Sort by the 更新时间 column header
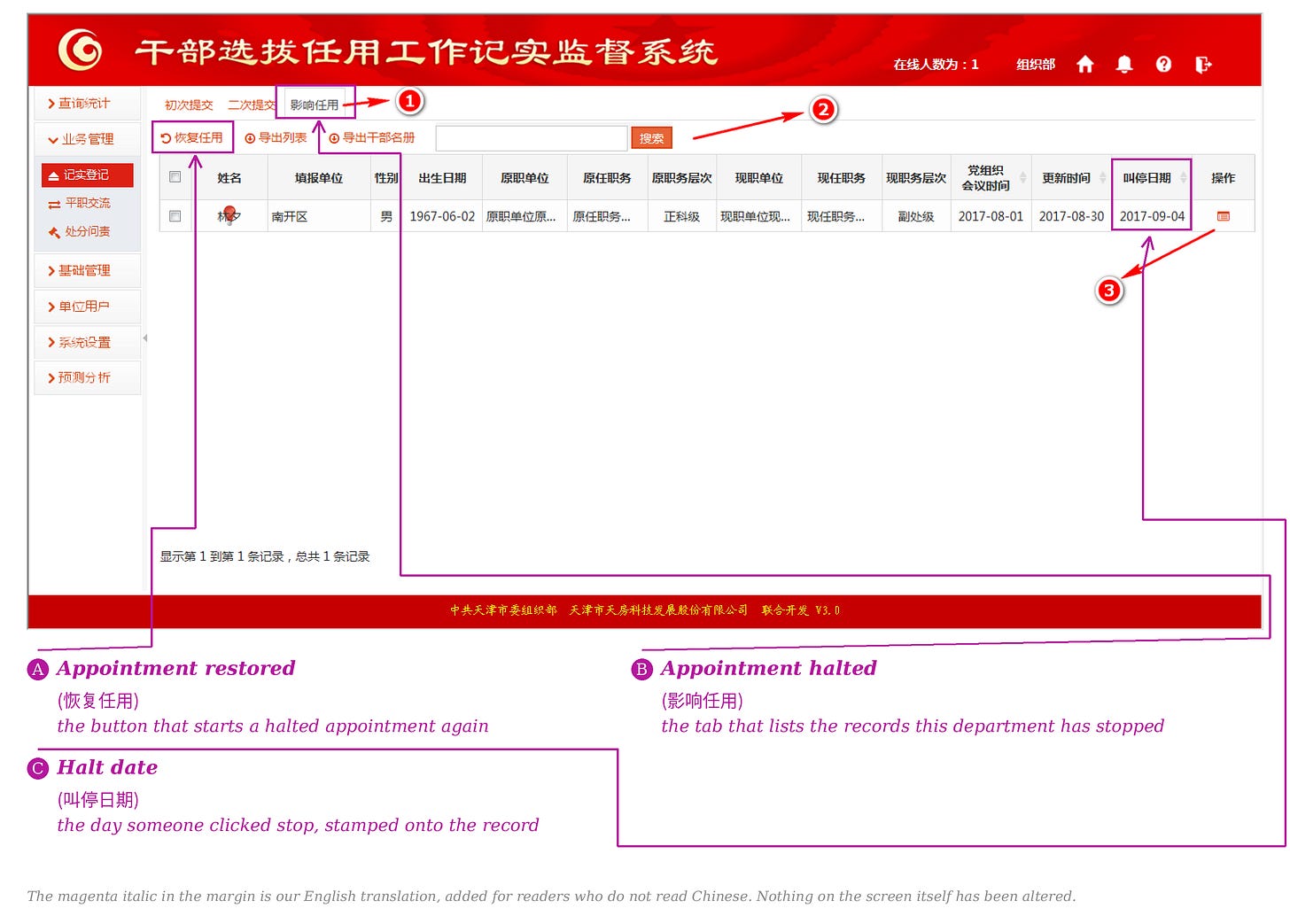Image resolution: width=1290 pixels, height=924 pixels. (1072, 178)
